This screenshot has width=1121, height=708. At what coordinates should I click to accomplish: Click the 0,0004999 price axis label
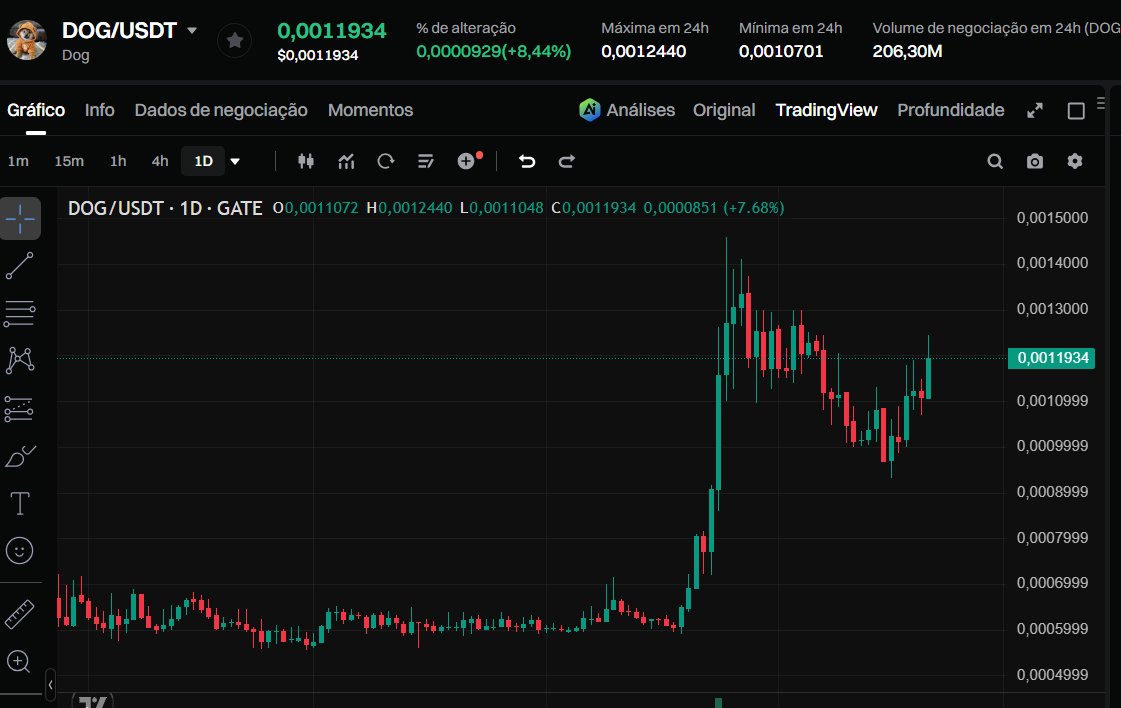[1052, 674]
